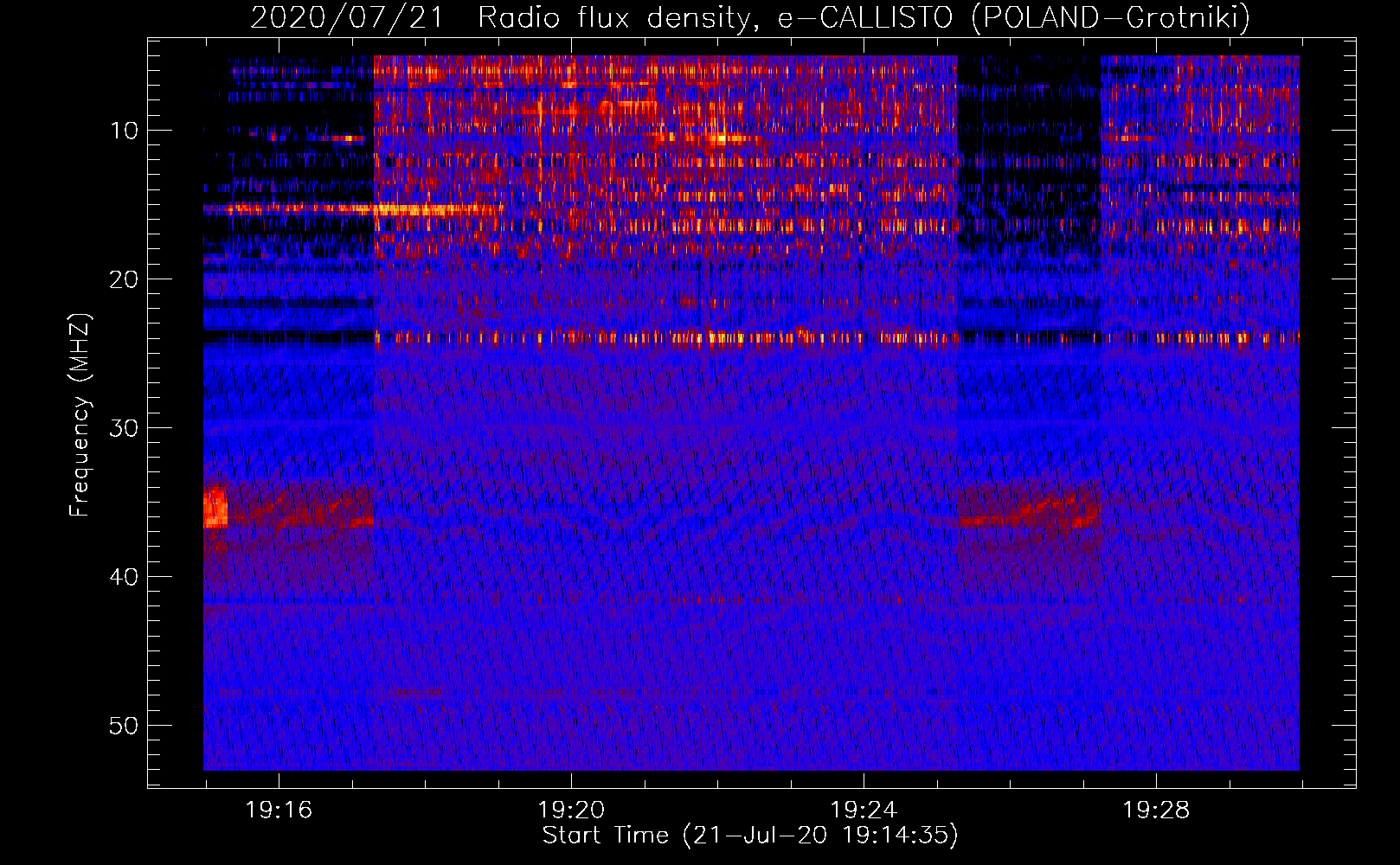Click the frequency tick label 10
Image resolution: width=1400 pixels, height=865 pixels.
tap(125, 131)
